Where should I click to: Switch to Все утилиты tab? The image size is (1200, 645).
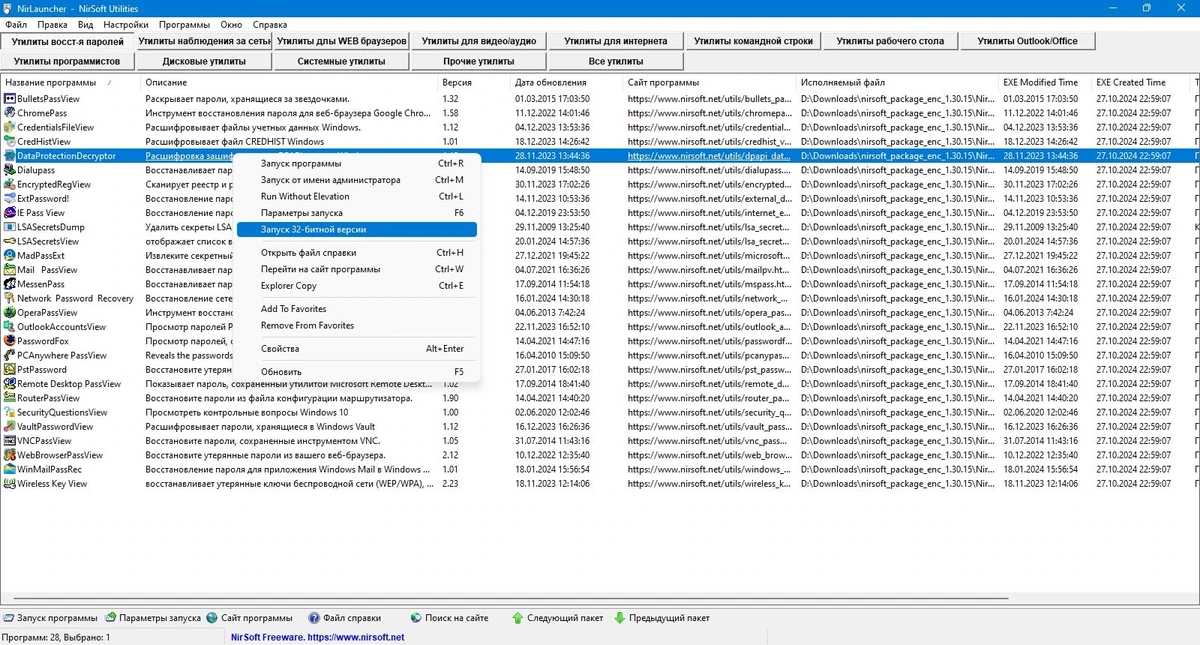click(x=615, y=61)
